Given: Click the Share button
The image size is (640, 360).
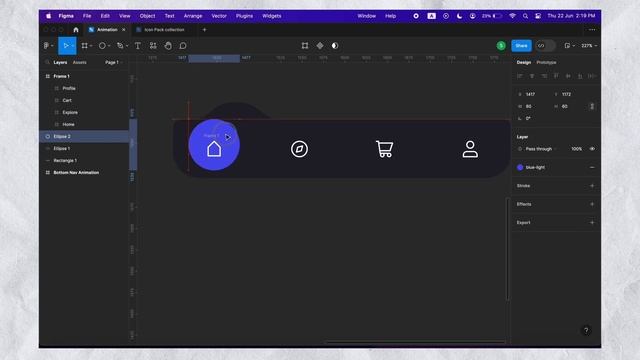Looking at the screenshot, I should 521,46.
